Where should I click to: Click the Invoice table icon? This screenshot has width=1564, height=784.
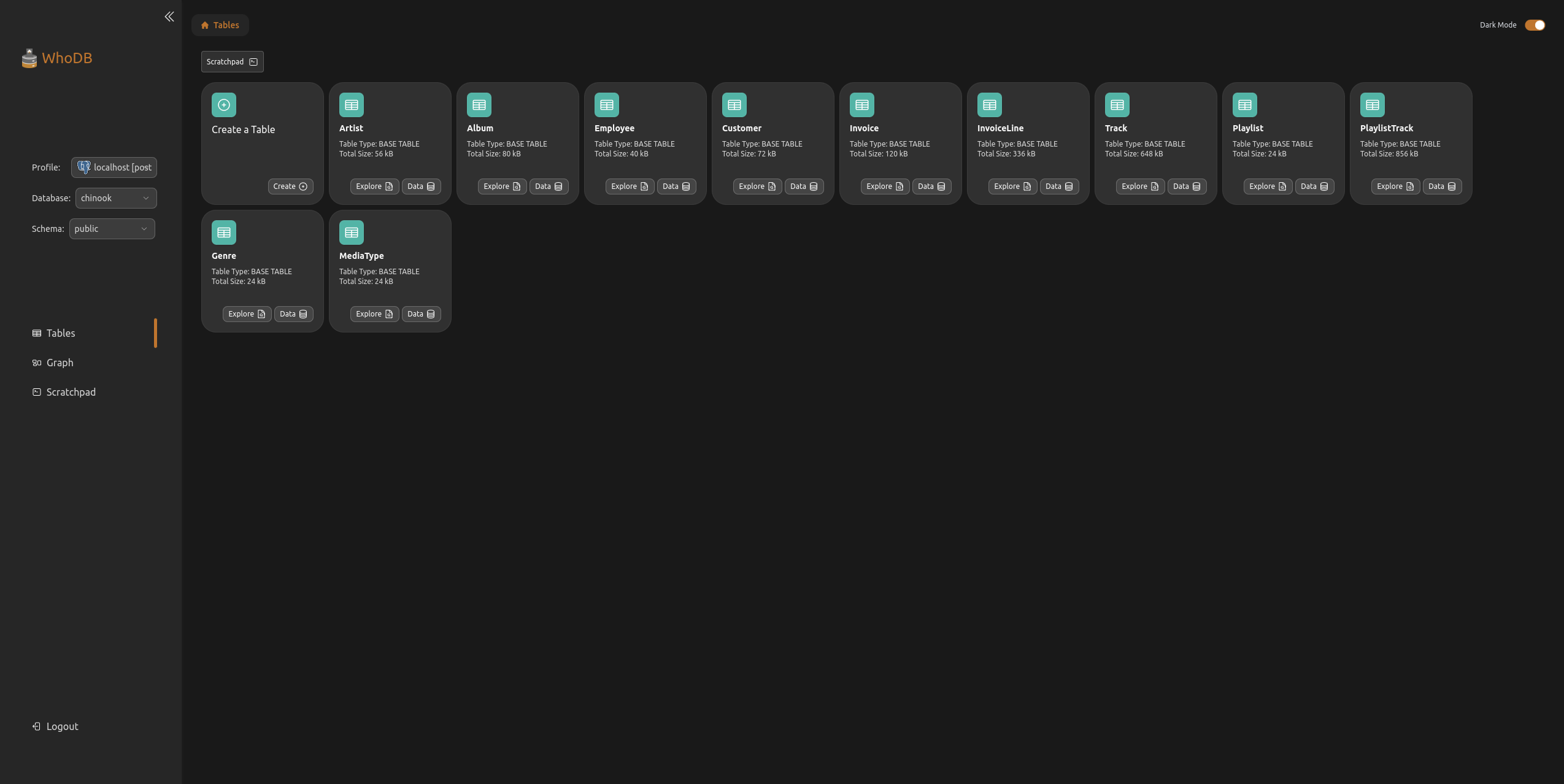[x=861, y=105]
